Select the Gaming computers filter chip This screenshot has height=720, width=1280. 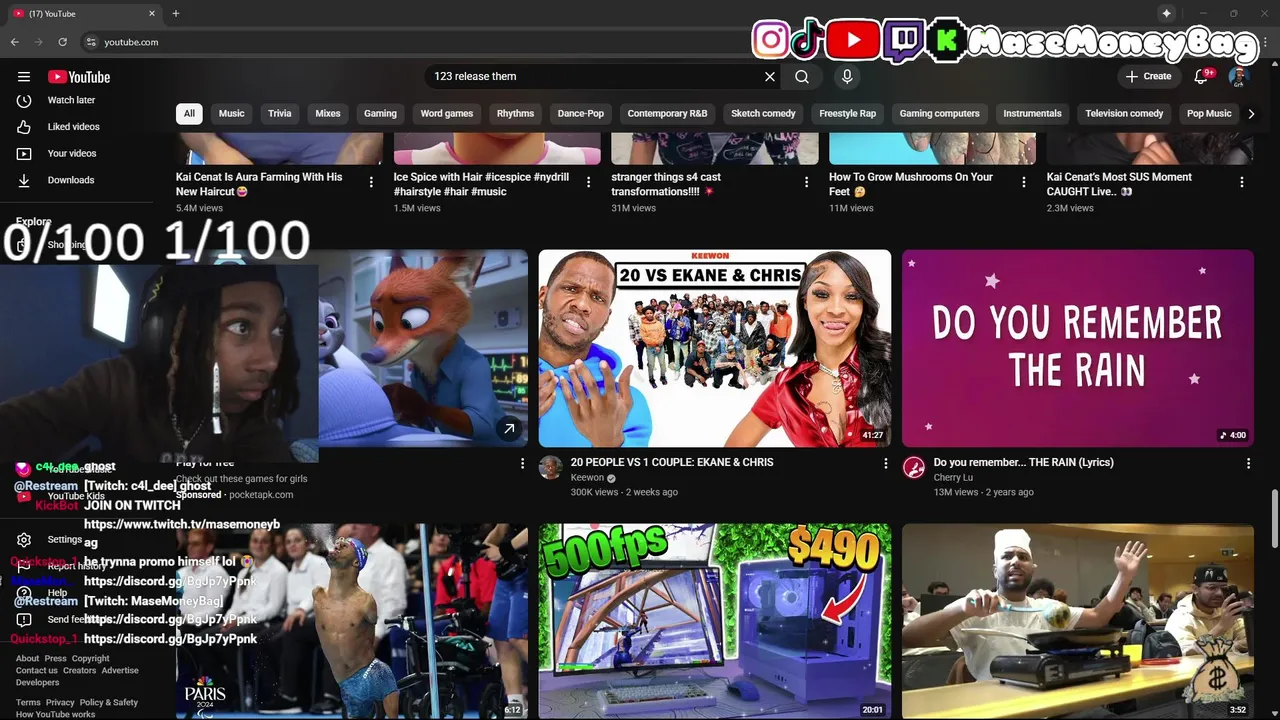(x=940, y=114)
